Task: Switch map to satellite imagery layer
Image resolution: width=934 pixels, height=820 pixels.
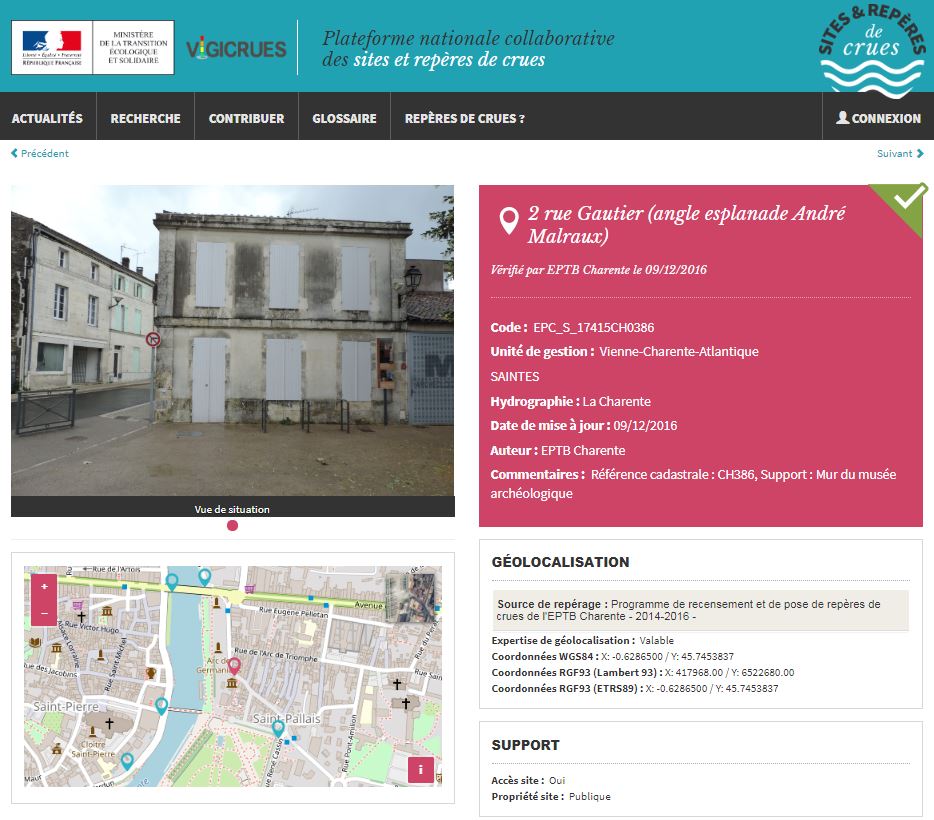Action: [417, 598]
